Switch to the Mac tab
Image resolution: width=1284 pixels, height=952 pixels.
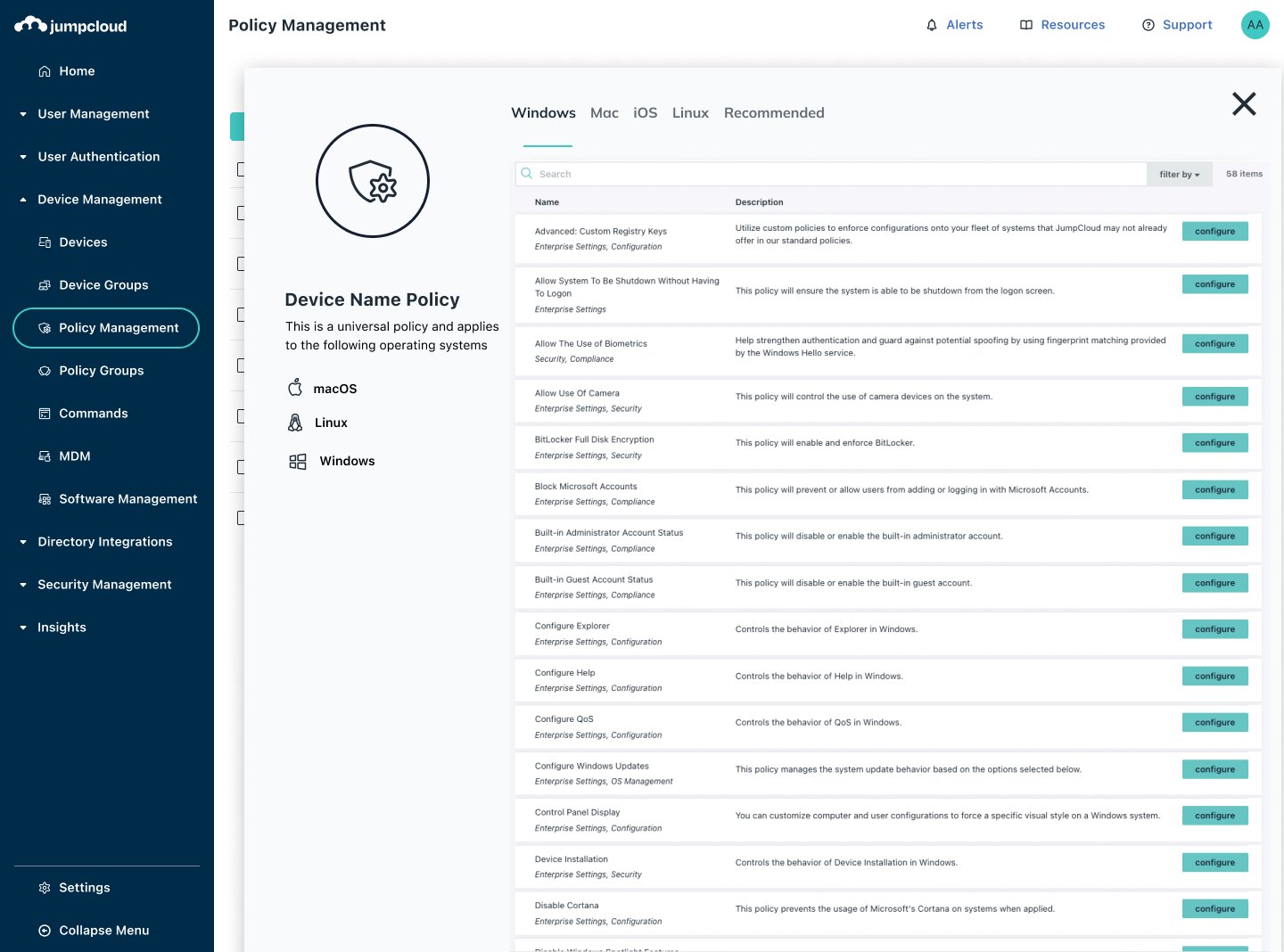point(604,113)
